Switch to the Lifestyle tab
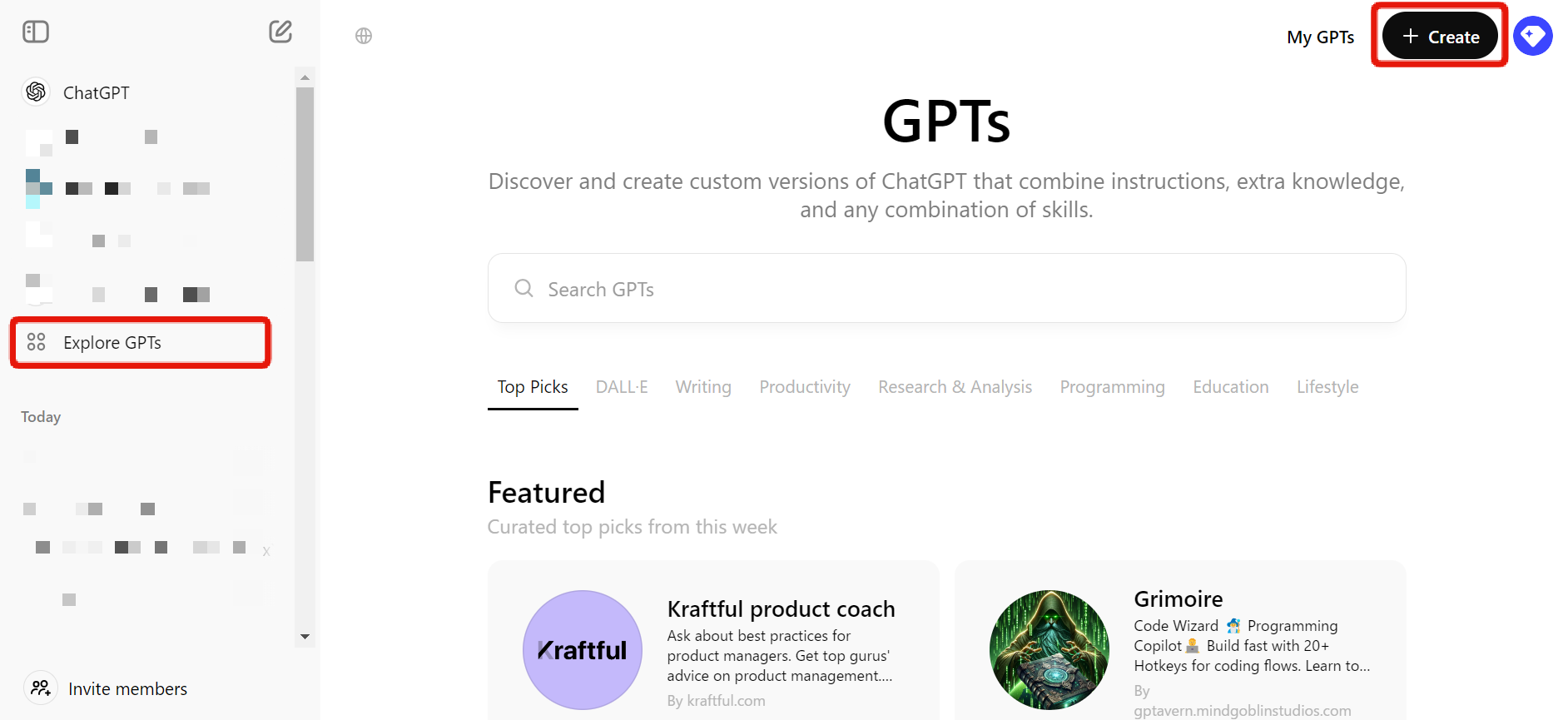The image size is (1568, 720). pos(1327,387)
